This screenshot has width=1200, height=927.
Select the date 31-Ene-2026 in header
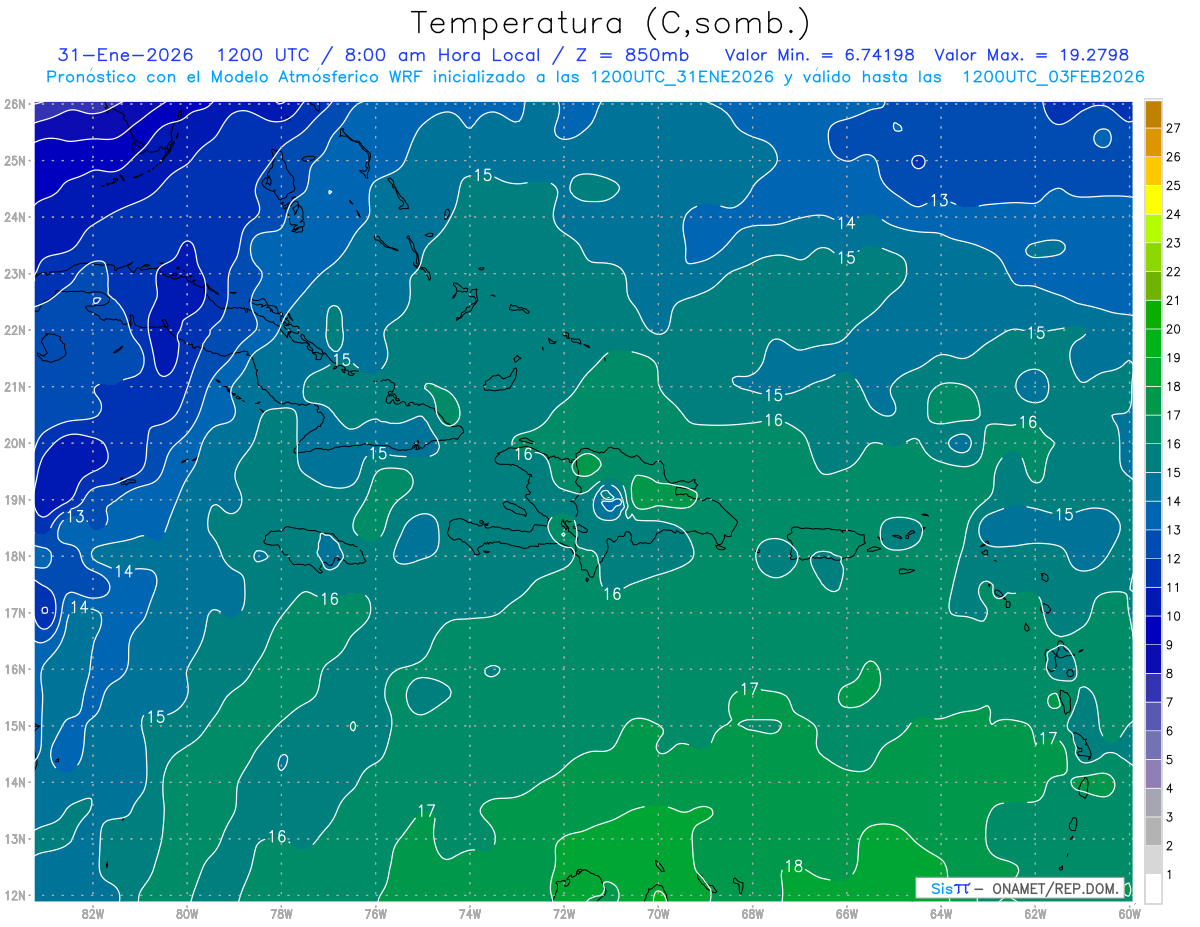[x=126, y=55]
